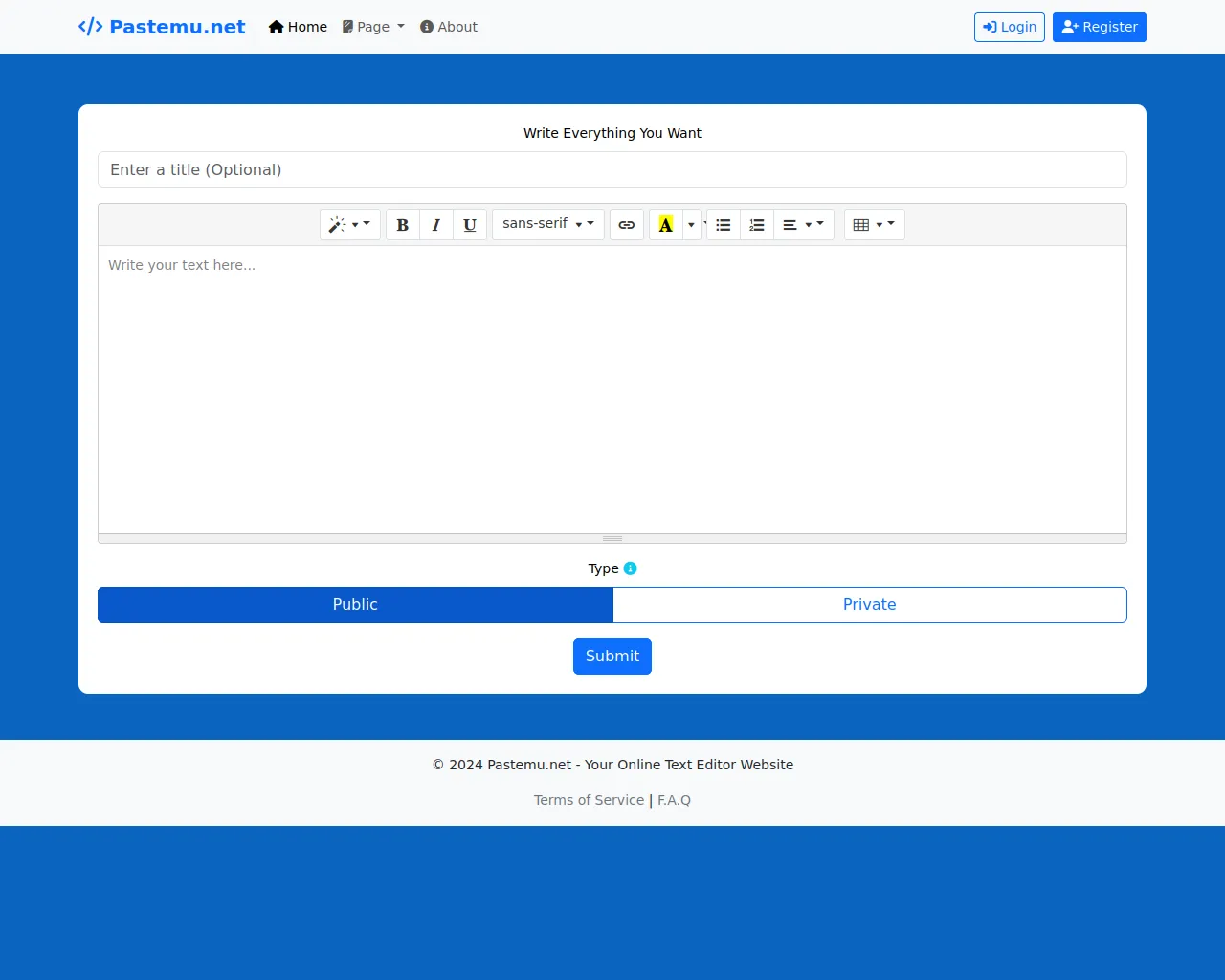Open the magic wand style dropdown

[349, 225]
